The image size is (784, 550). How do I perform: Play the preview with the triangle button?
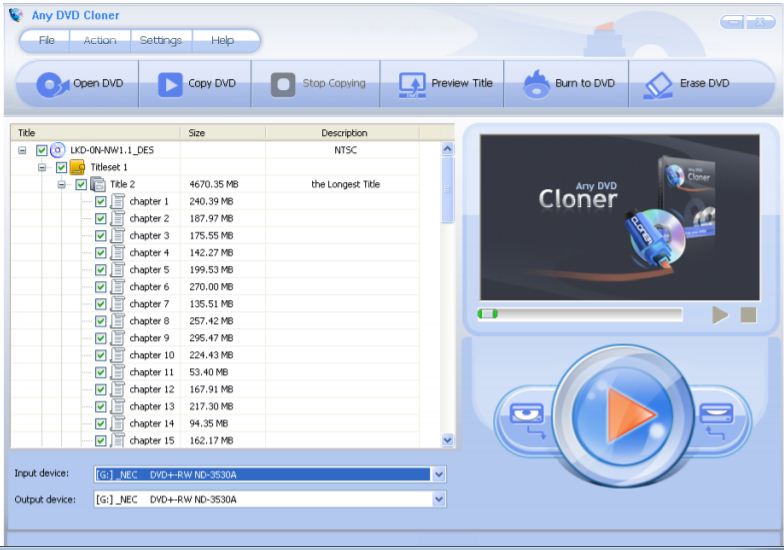point(720,315)
